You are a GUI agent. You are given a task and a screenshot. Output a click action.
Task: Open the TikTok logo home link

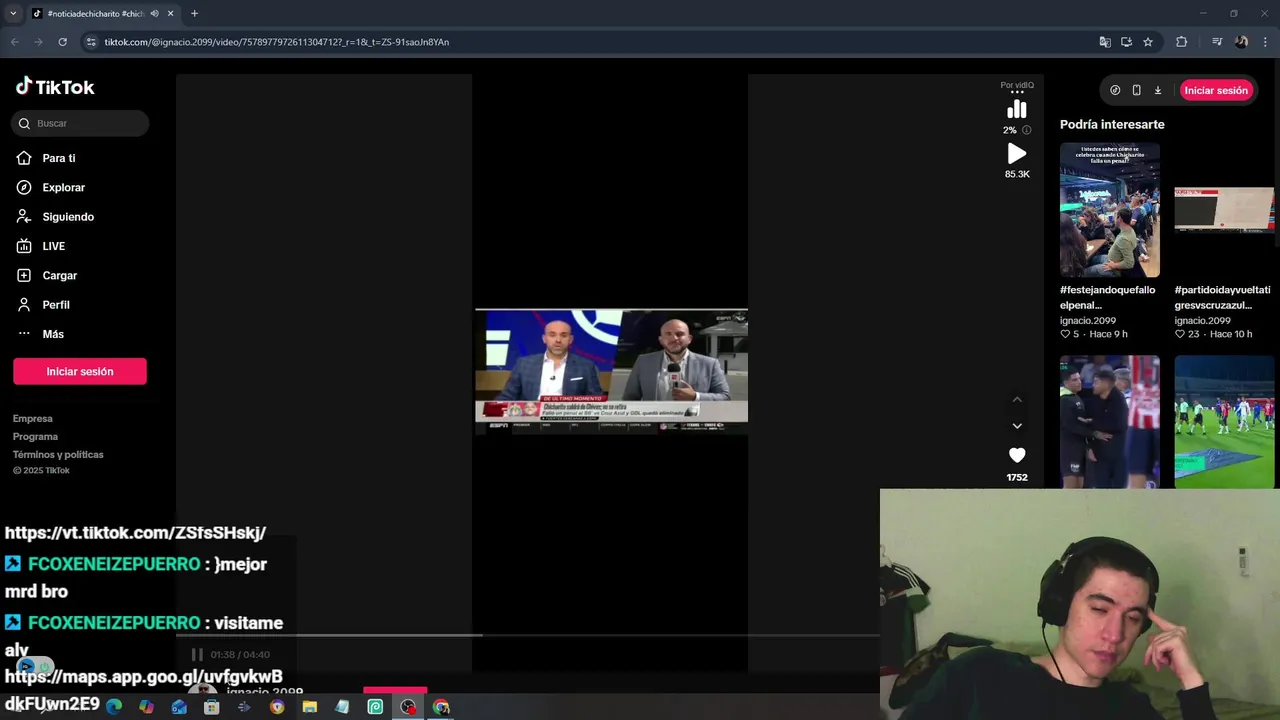click(x=55, y=87)
